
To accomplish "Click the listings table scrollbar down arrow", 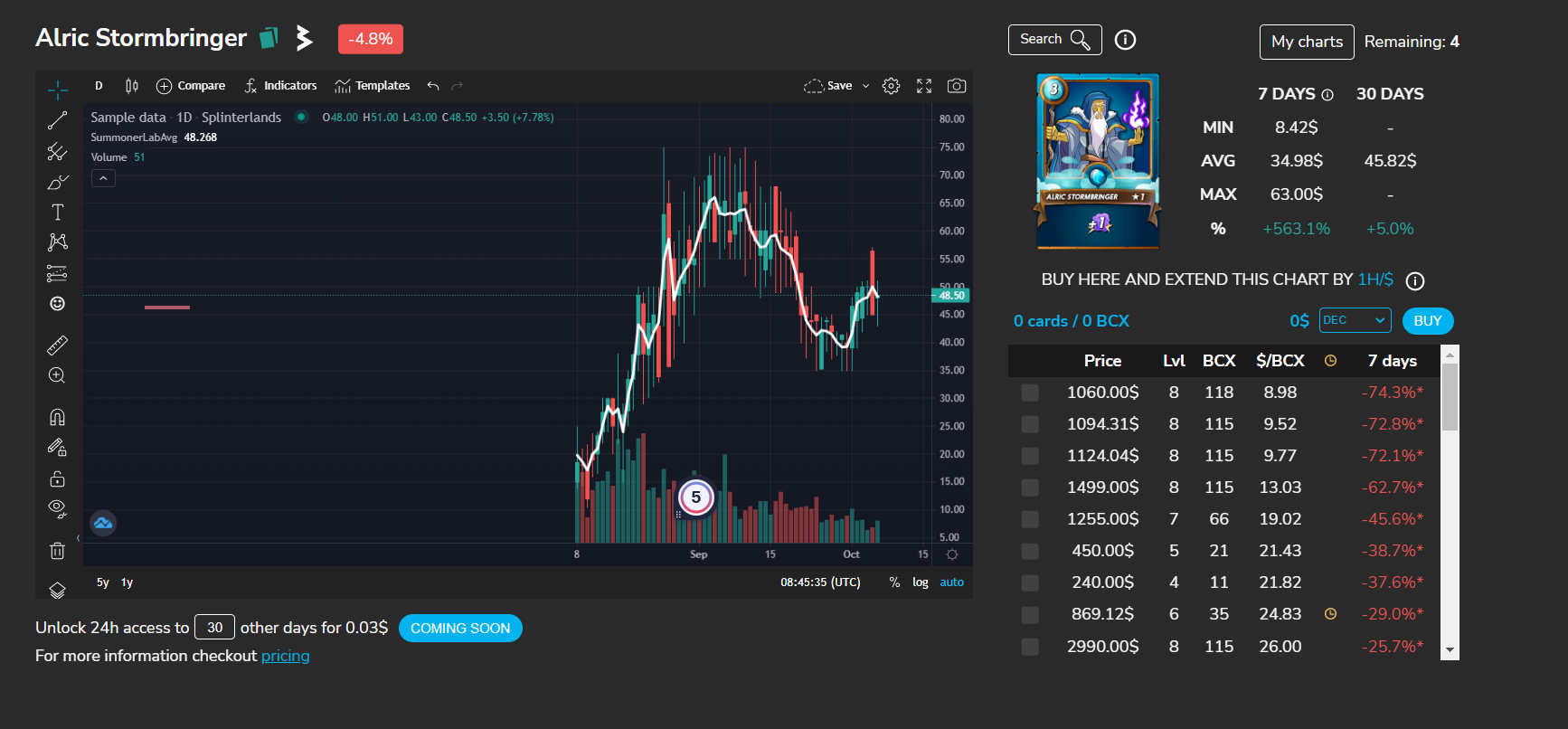I will pos(1450,650).
